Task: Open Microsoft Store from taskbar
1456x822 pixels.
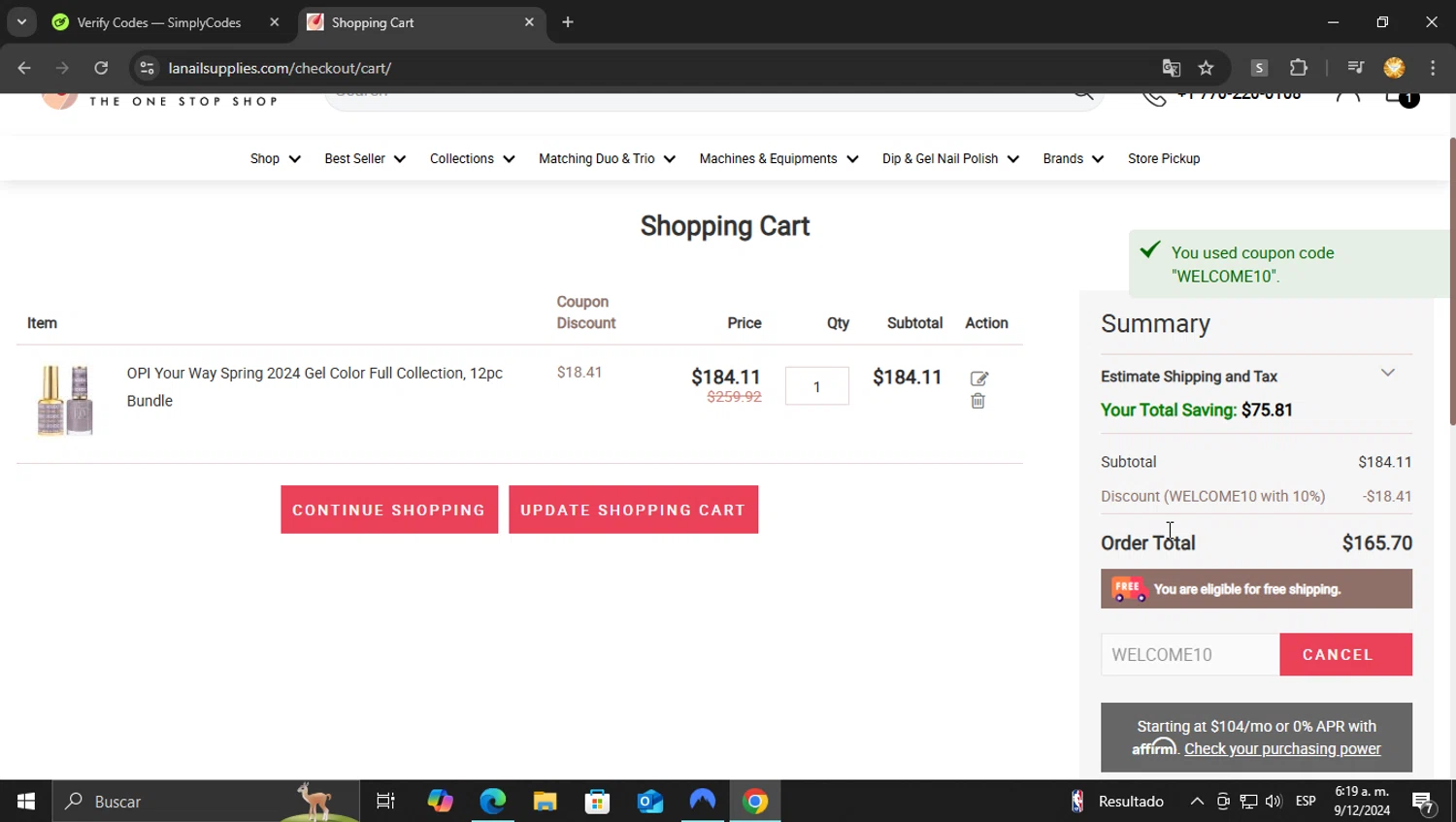Action: coord(597,802)
